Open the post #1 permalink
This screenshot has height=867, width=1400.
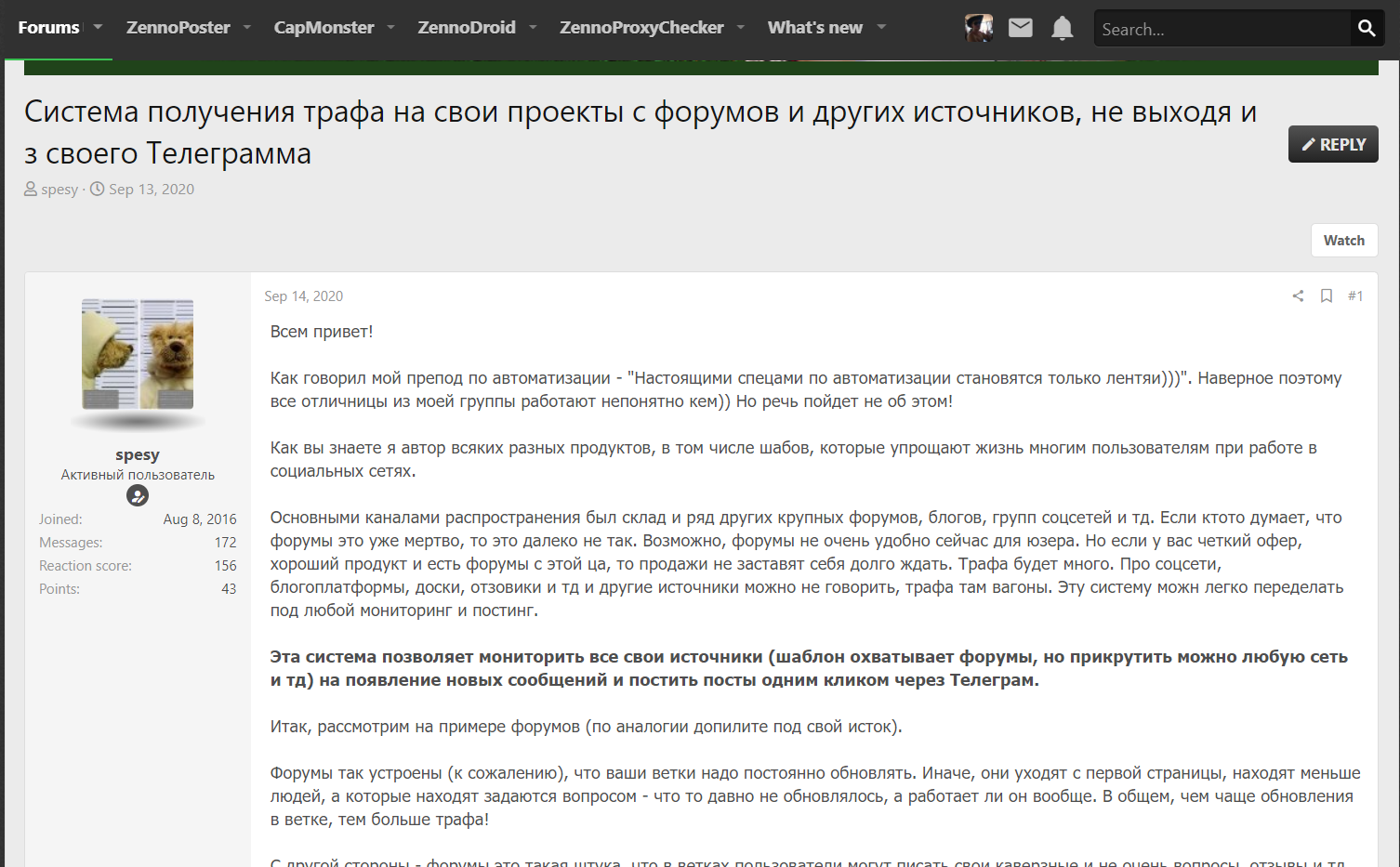[1355, 296]
